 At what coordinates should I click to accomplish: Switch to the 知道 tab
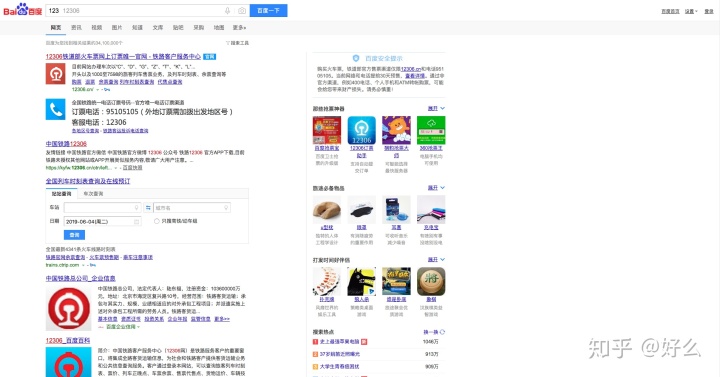(x=137, y=28)
